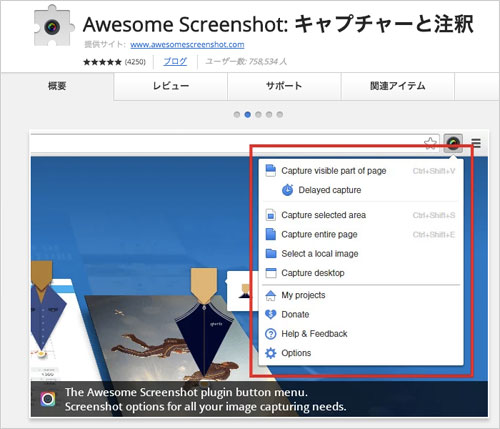Click the Help & Feedback question icon
Screen dimensions: 500x429
tap(270, 334)
